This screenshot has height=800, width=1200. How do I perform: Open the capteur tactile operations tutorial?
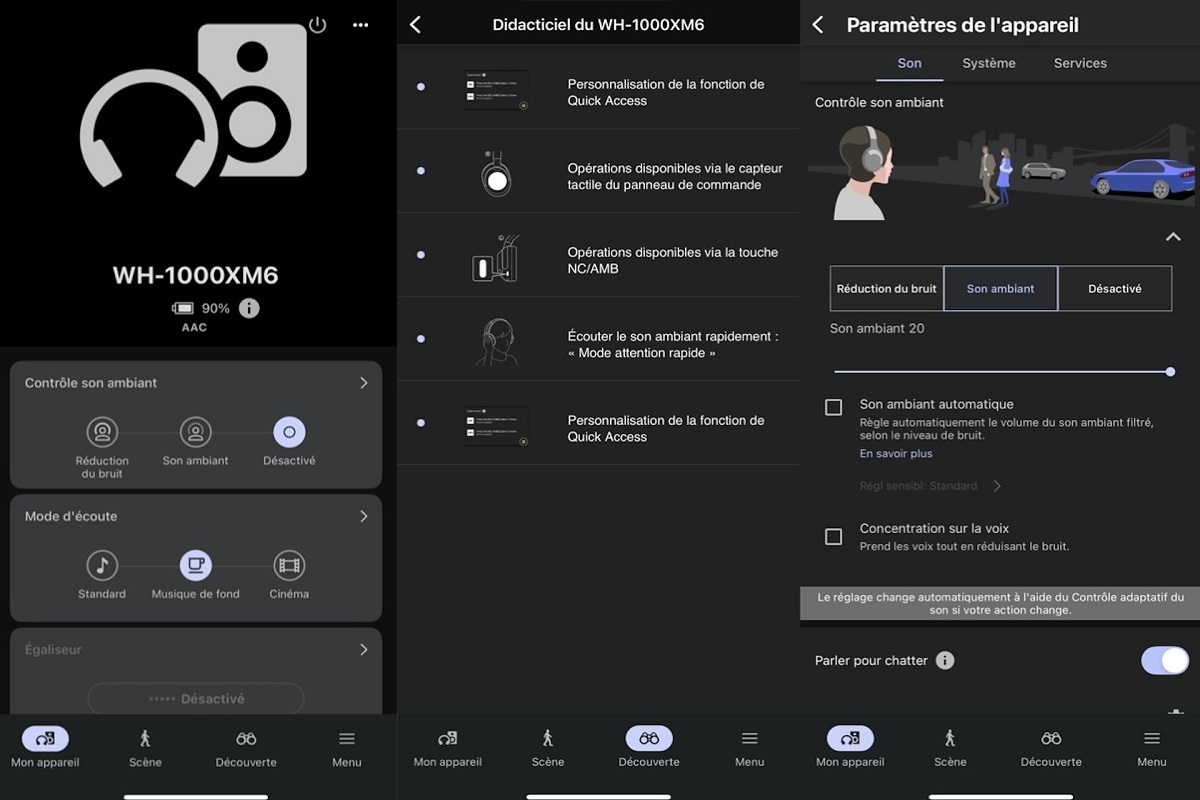coord(599,171)
